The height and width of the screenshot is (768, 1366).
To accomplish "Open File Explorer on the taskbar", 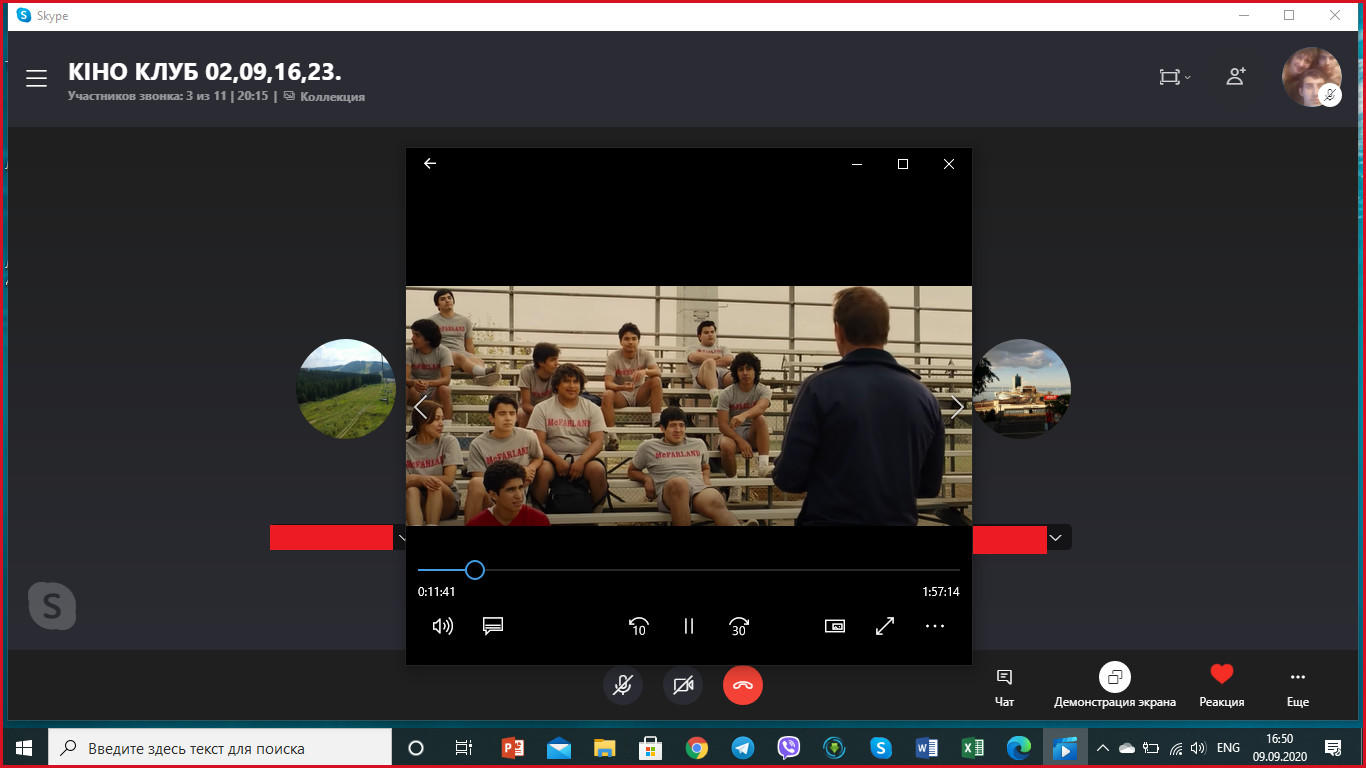I will (605, 747).
